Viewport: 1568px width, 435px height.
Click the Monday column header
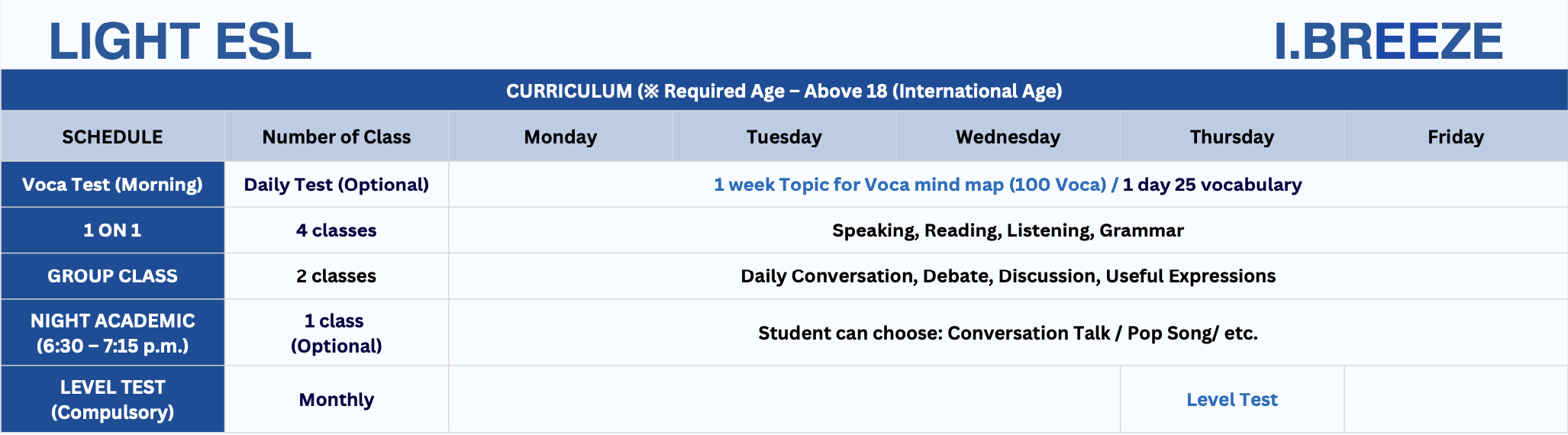[x=560, y=137]
